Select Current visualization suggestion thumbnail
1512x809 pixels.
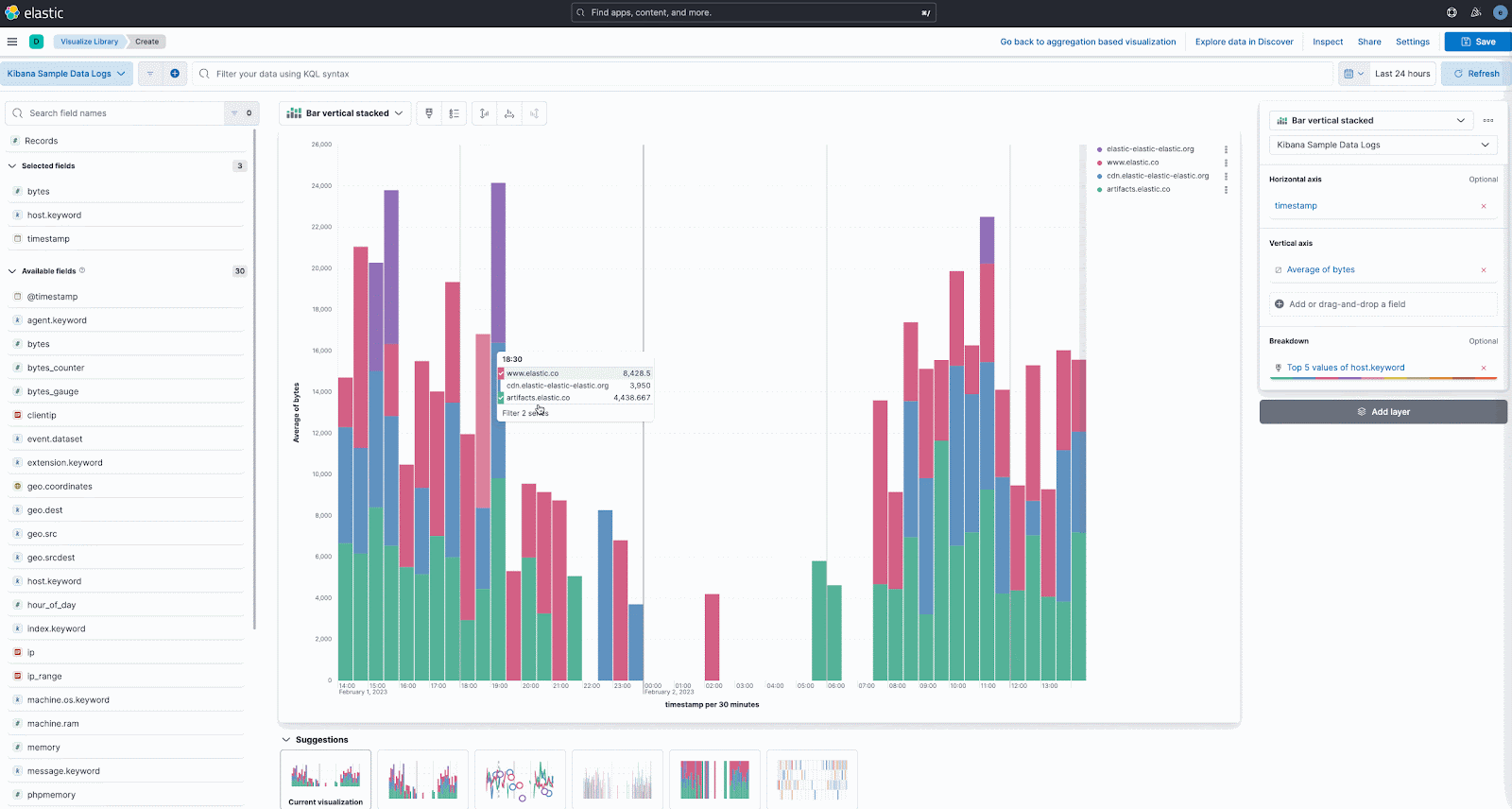click(x=326, y=780)
